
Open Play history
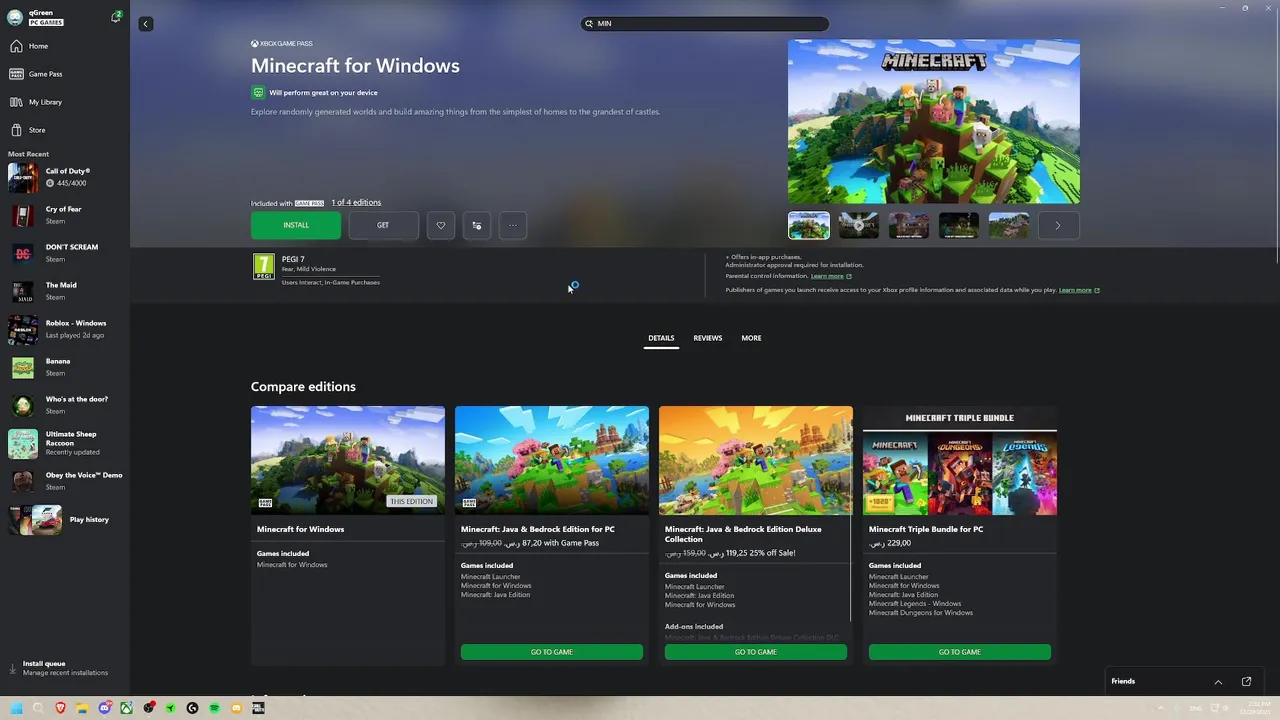click(65, 520)
